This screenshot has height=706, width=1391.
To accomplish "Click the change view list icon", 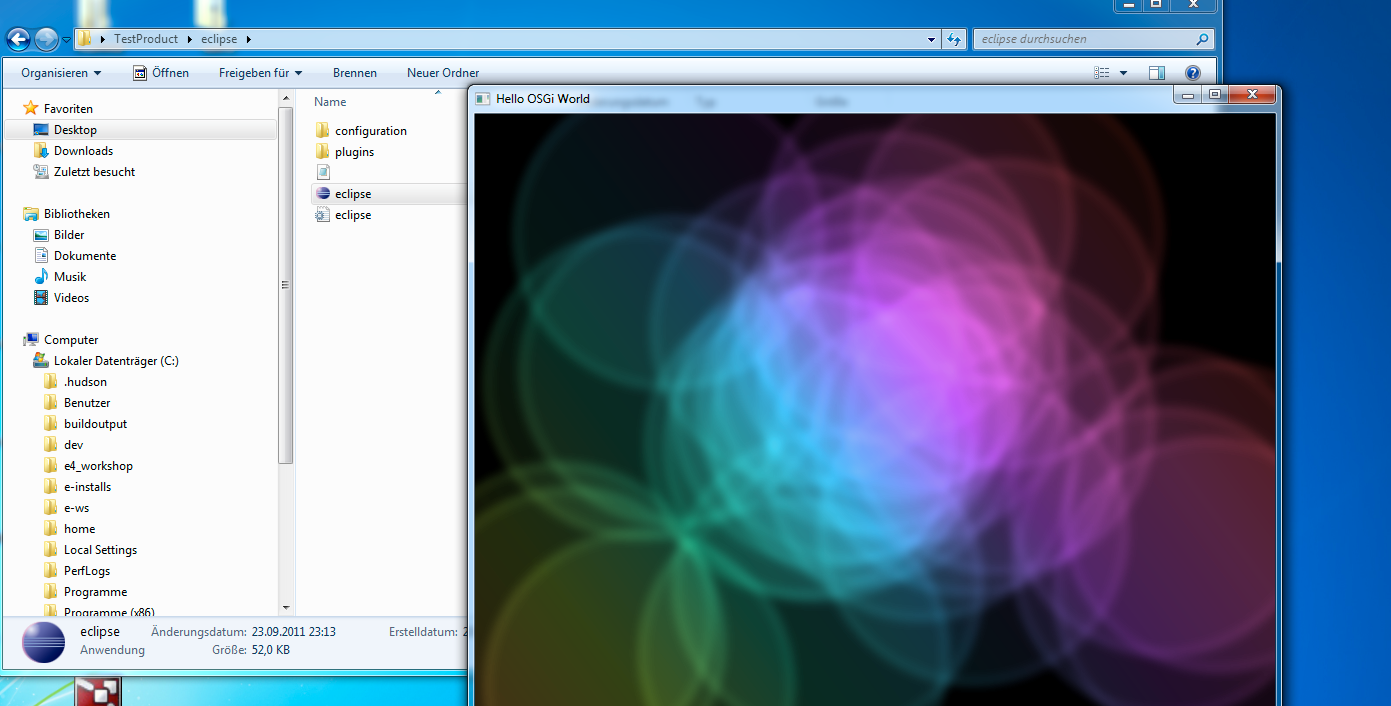I will coord(1102,73).
